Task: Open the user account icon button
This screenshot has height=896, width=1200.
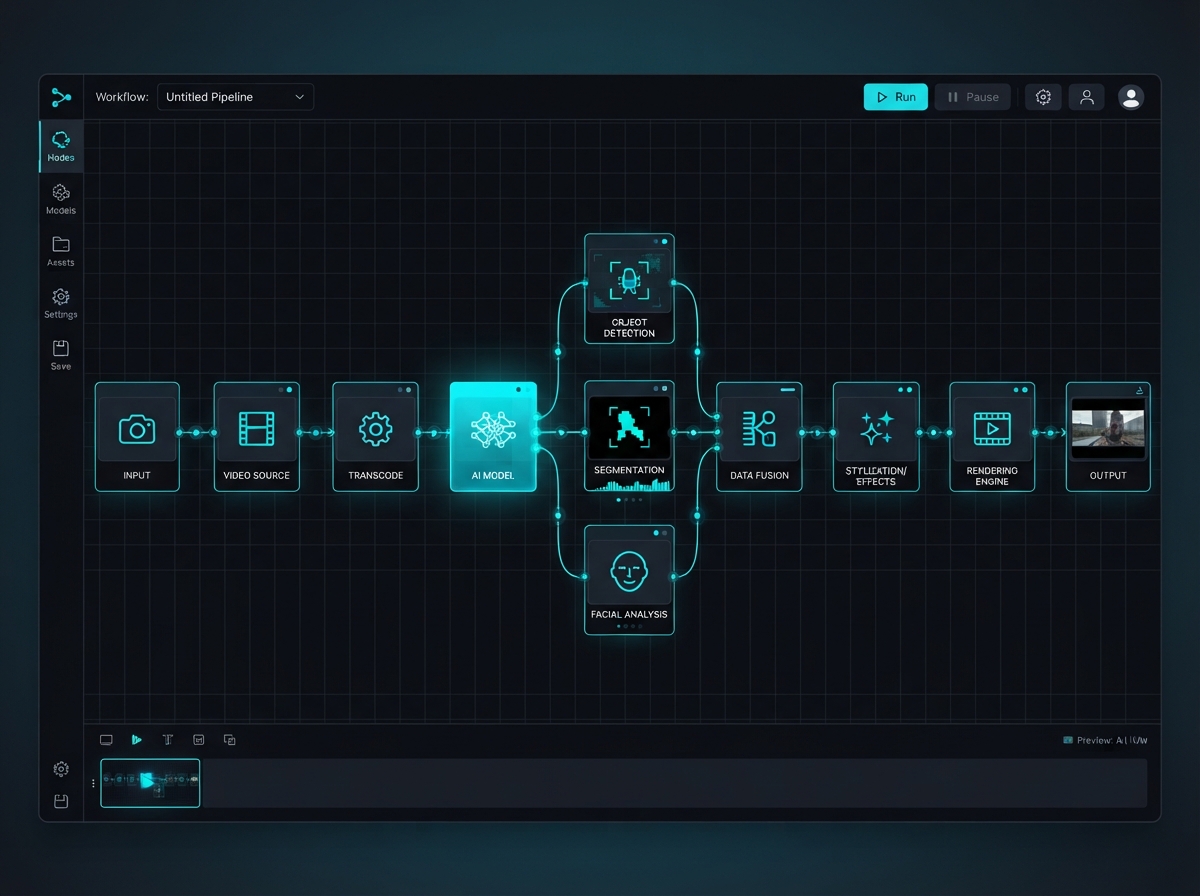Action: point(1086,97)
